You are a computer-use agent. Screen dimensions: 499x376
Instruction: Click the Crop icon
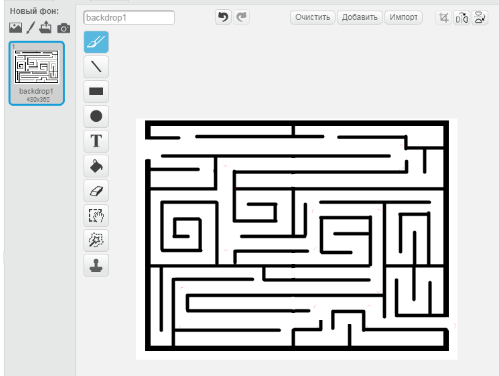[444, 17]
